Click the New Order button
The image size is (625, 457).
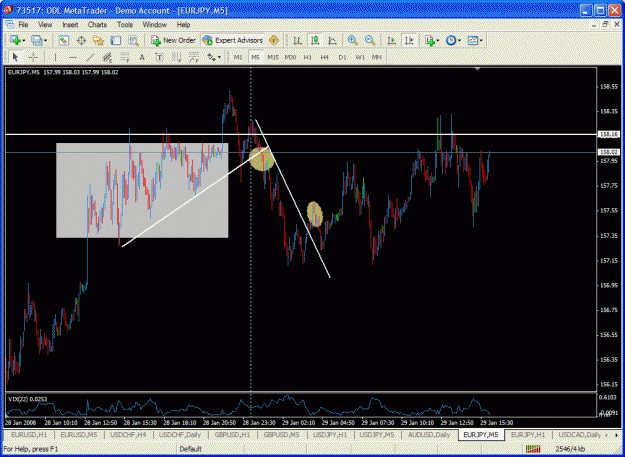(174, 40)
